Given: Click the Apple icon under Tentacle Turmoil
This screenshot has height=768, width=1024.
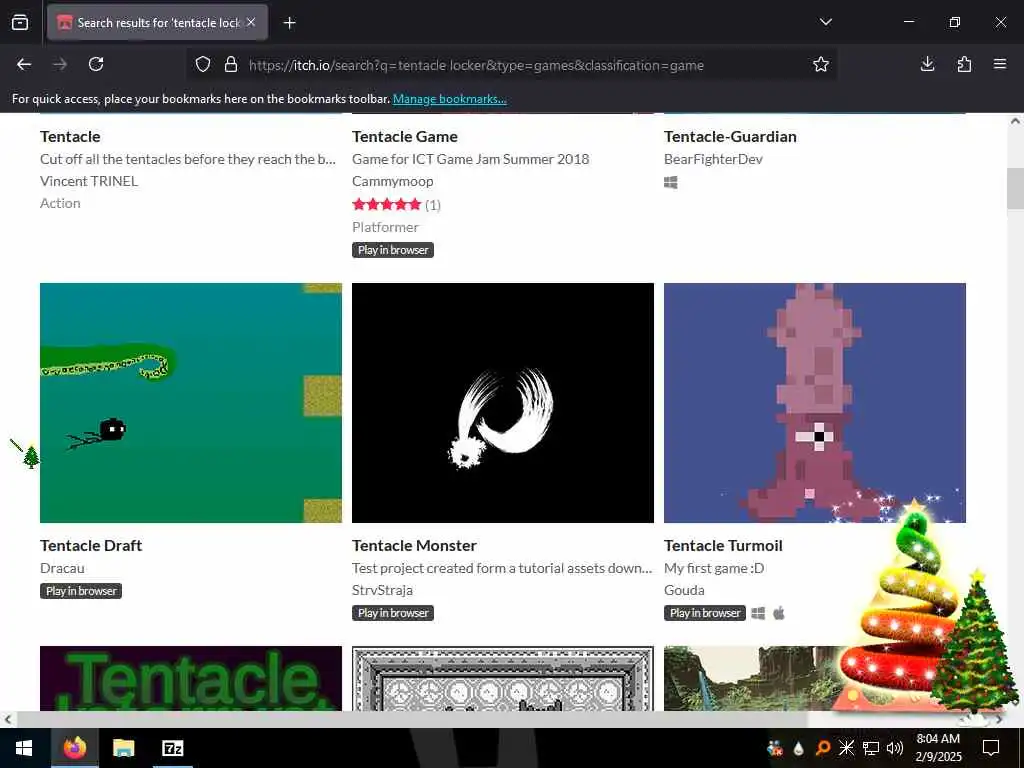Looking at the screenshot, I should 778,613.
